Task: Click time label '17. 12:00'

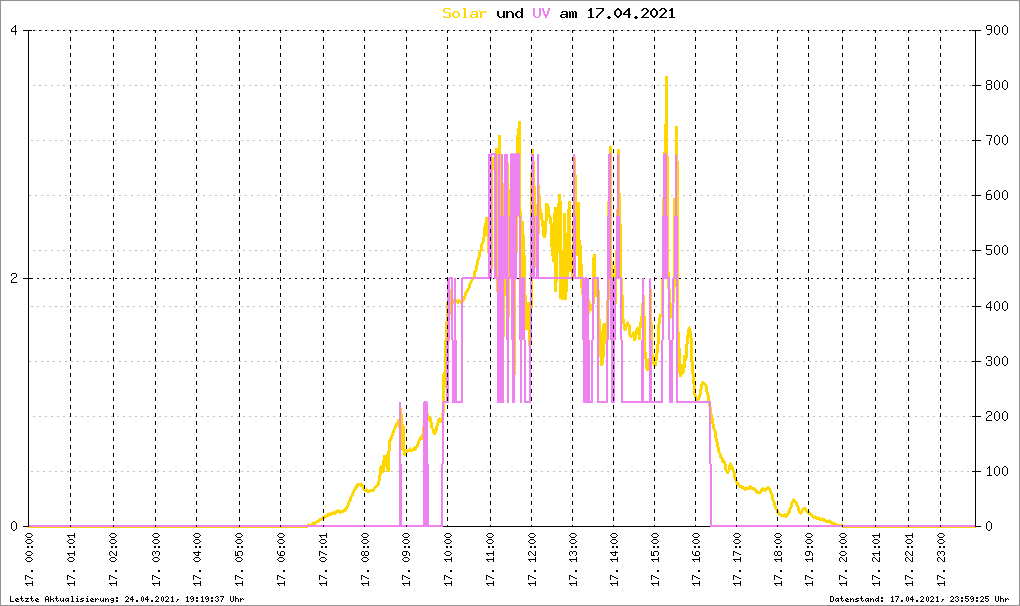Action: [532, 560]
